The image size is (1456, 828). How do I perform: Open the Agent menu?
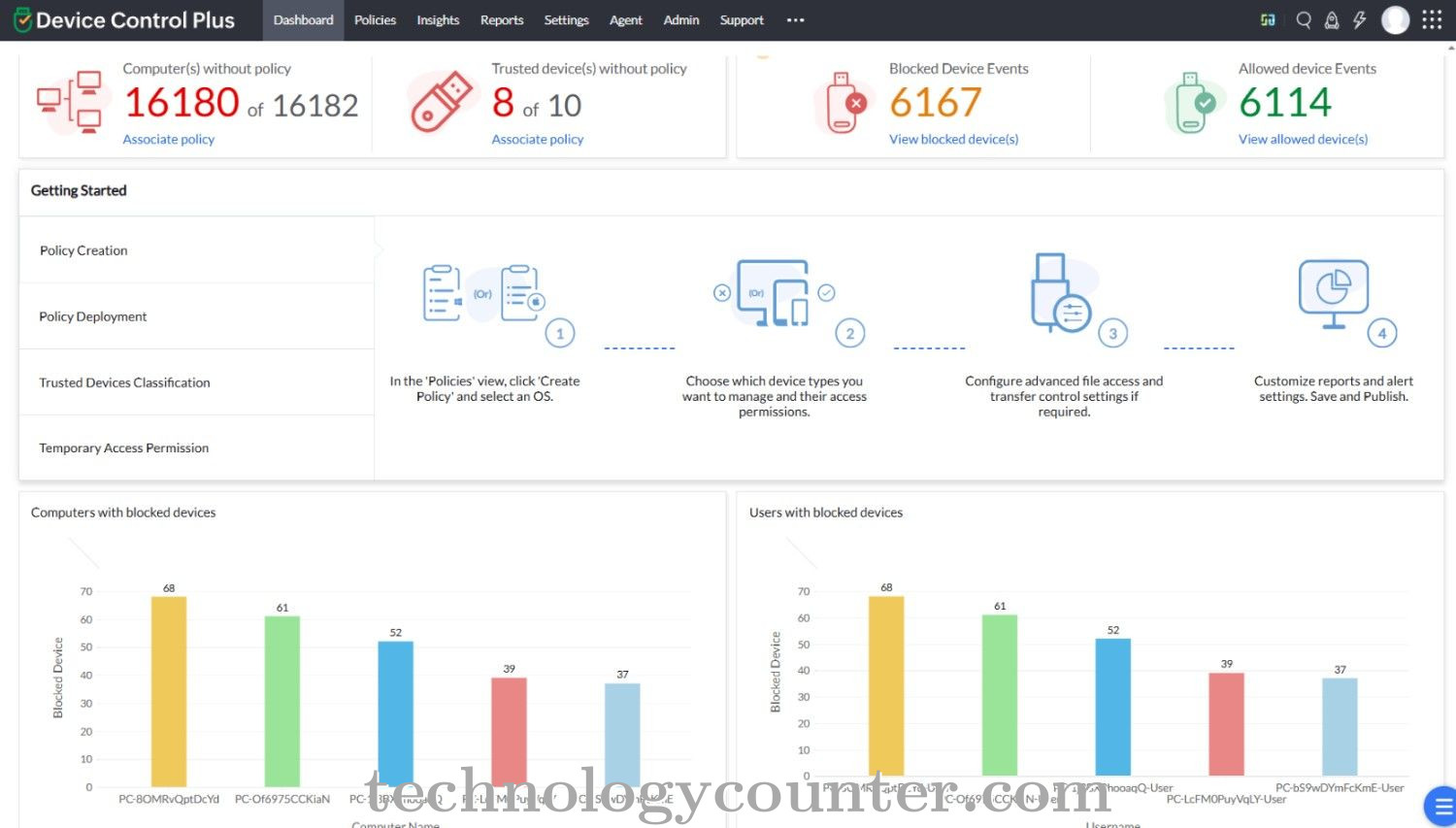click(626, 20)
